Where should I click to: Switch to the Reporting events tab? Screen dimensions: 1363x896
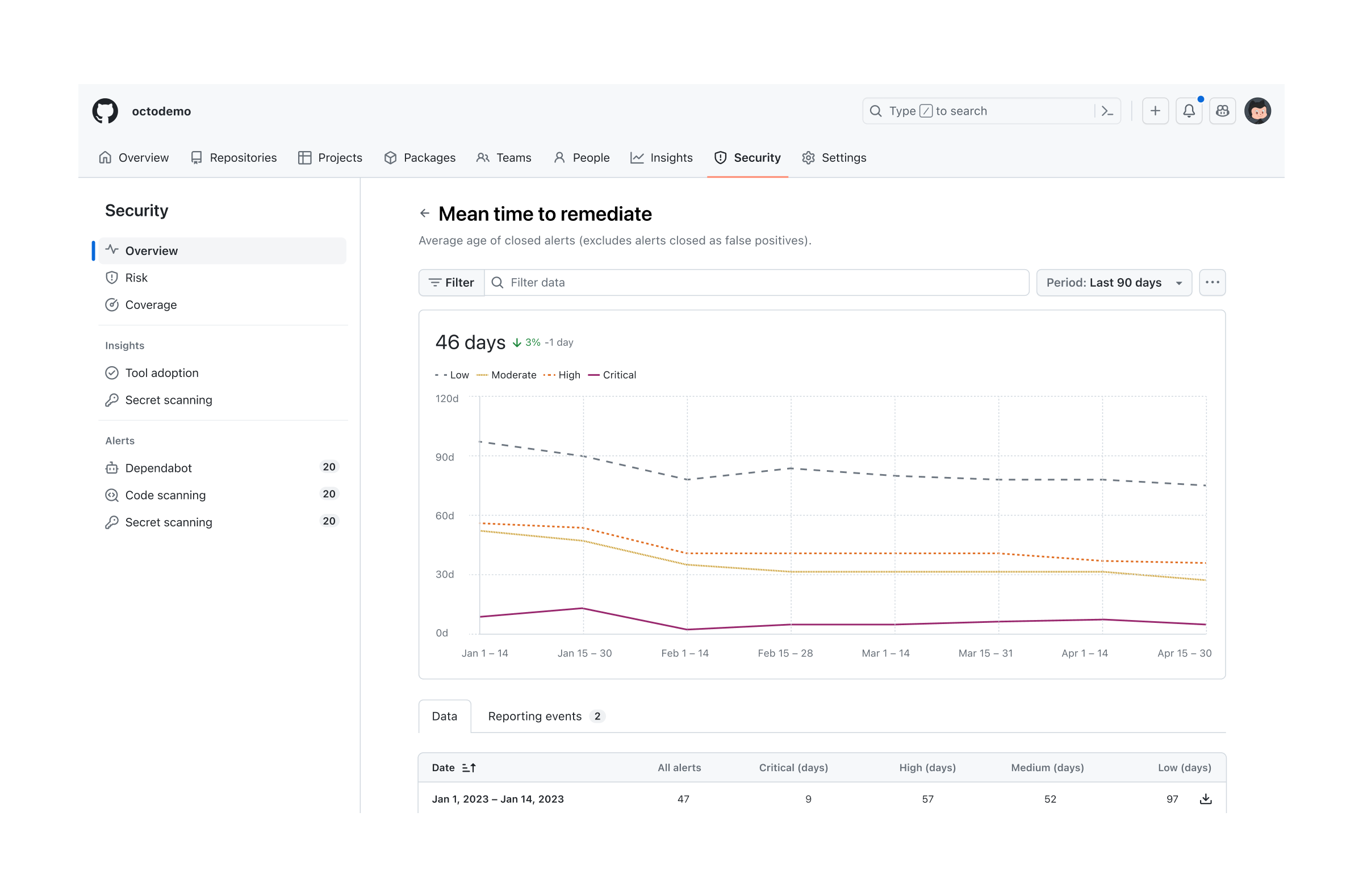(534, 715)
